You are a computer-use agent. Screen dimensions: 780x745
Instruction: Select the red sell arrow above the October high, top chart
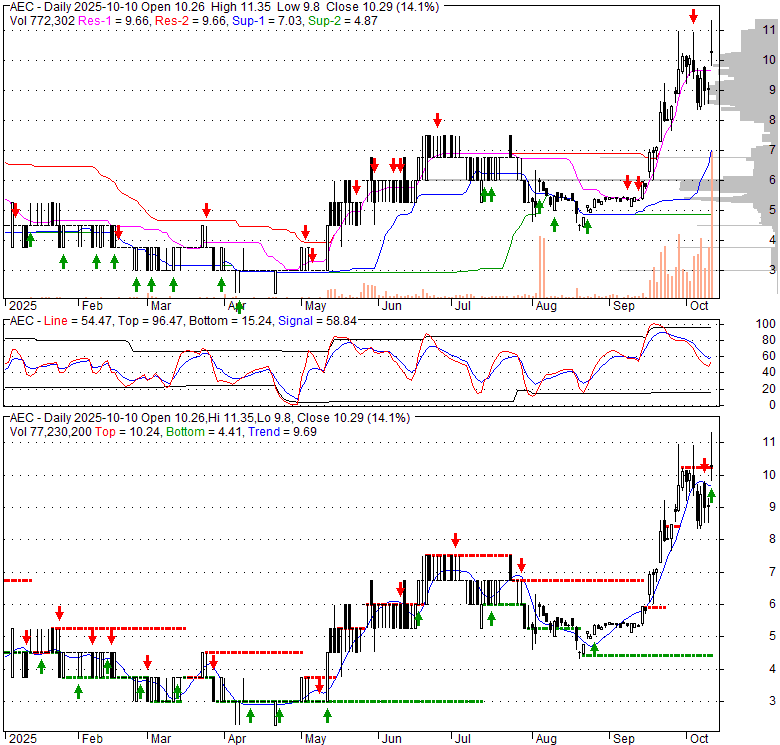[x=693, y=16]
